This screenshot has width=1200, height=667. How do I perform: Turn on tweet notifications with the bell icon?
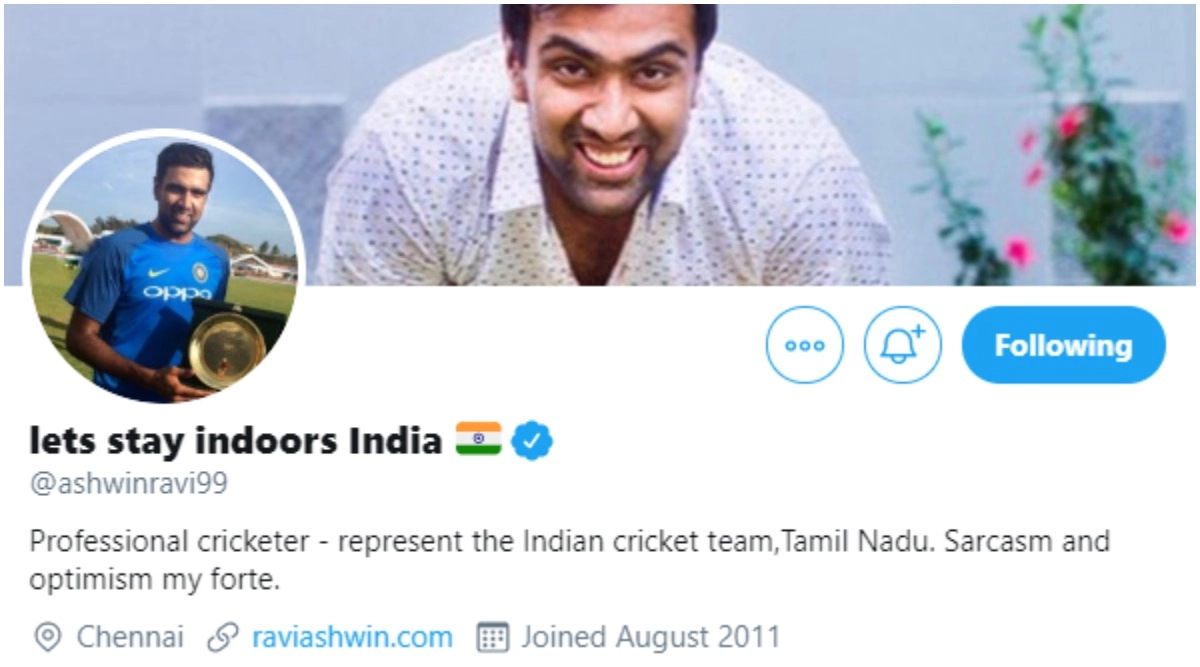tap(903, 345)
